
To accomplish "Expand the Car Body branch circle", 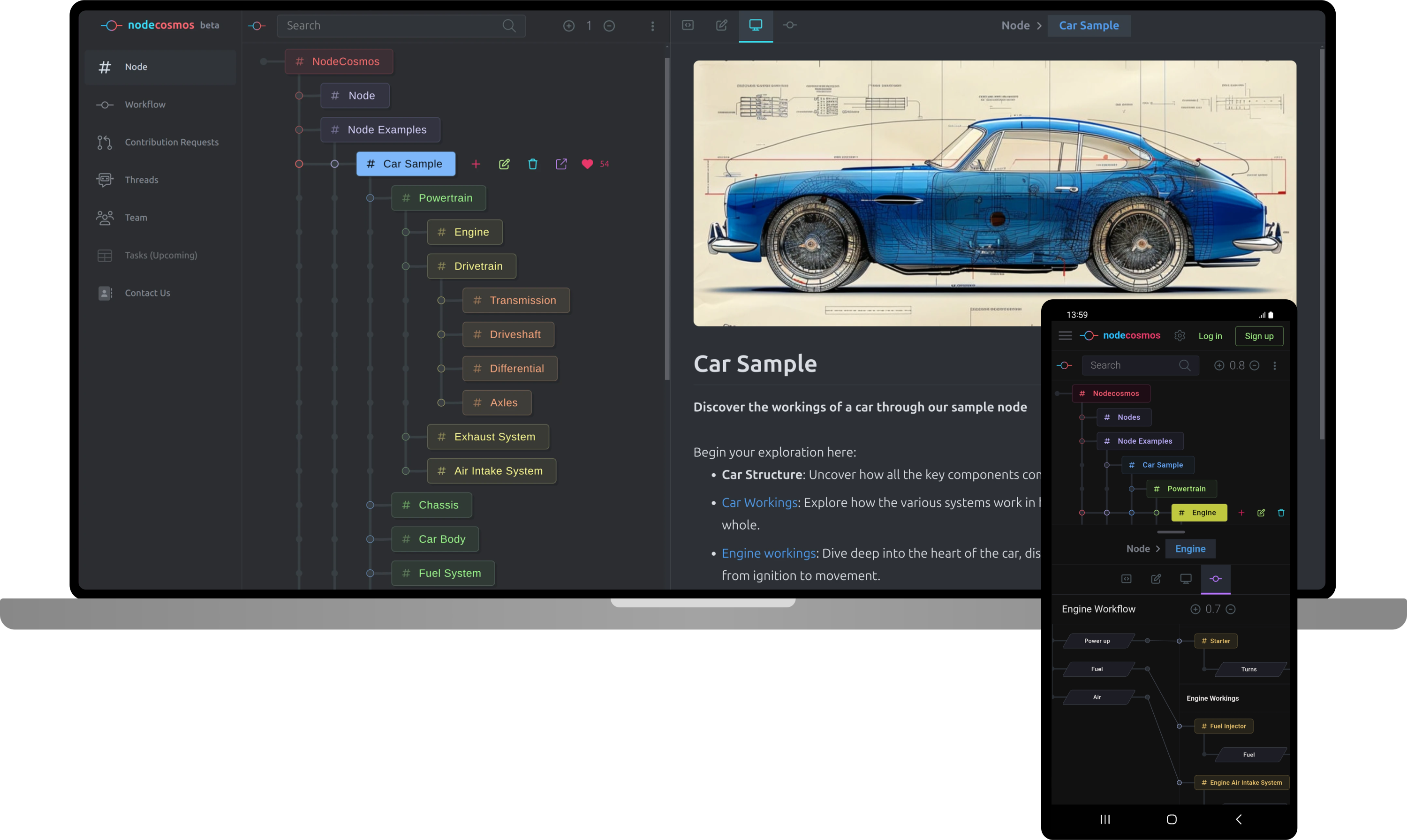I will (x=370, y=539).
